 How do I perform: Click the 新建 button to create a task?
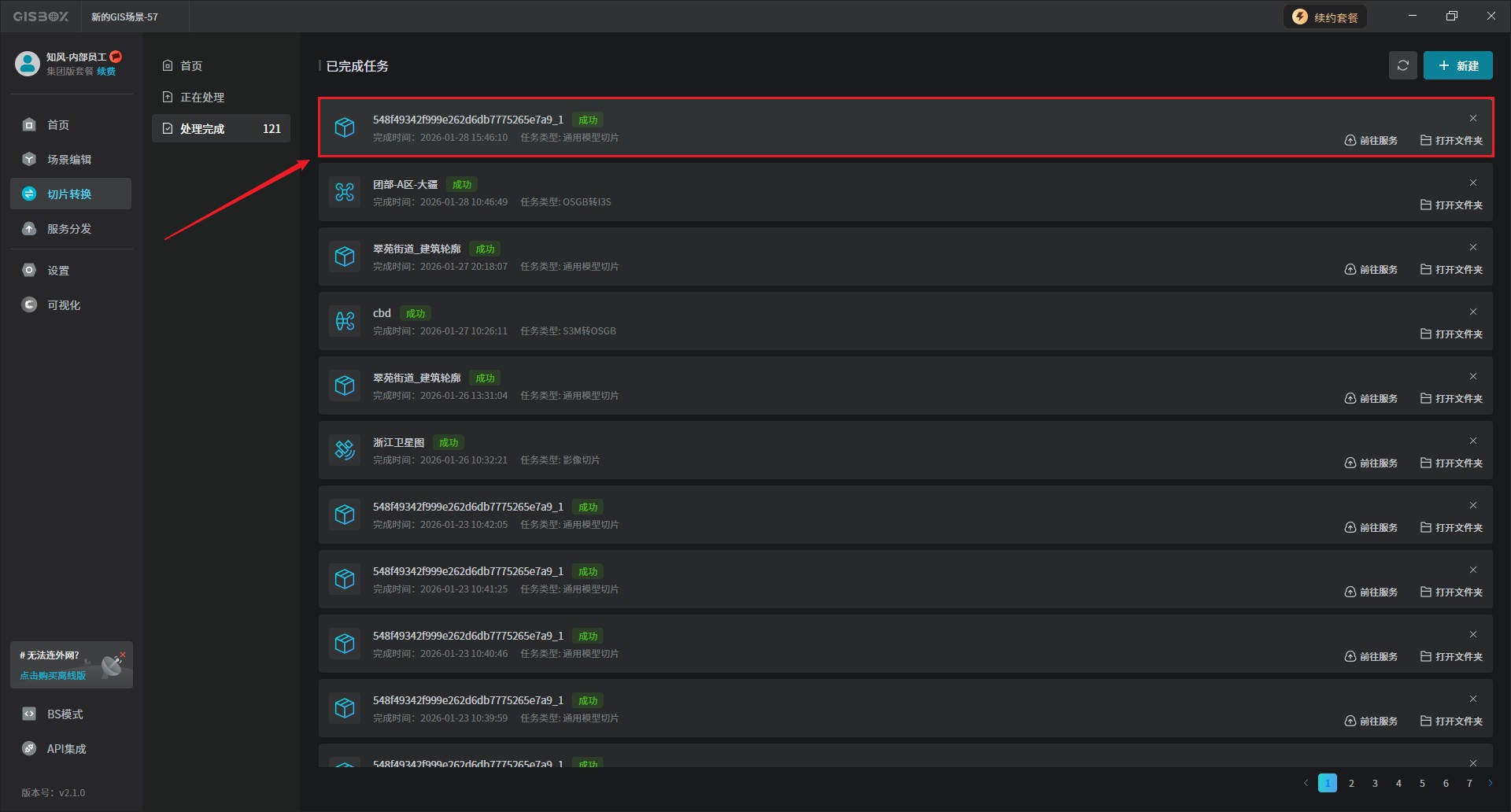(x=1457, y=65)
